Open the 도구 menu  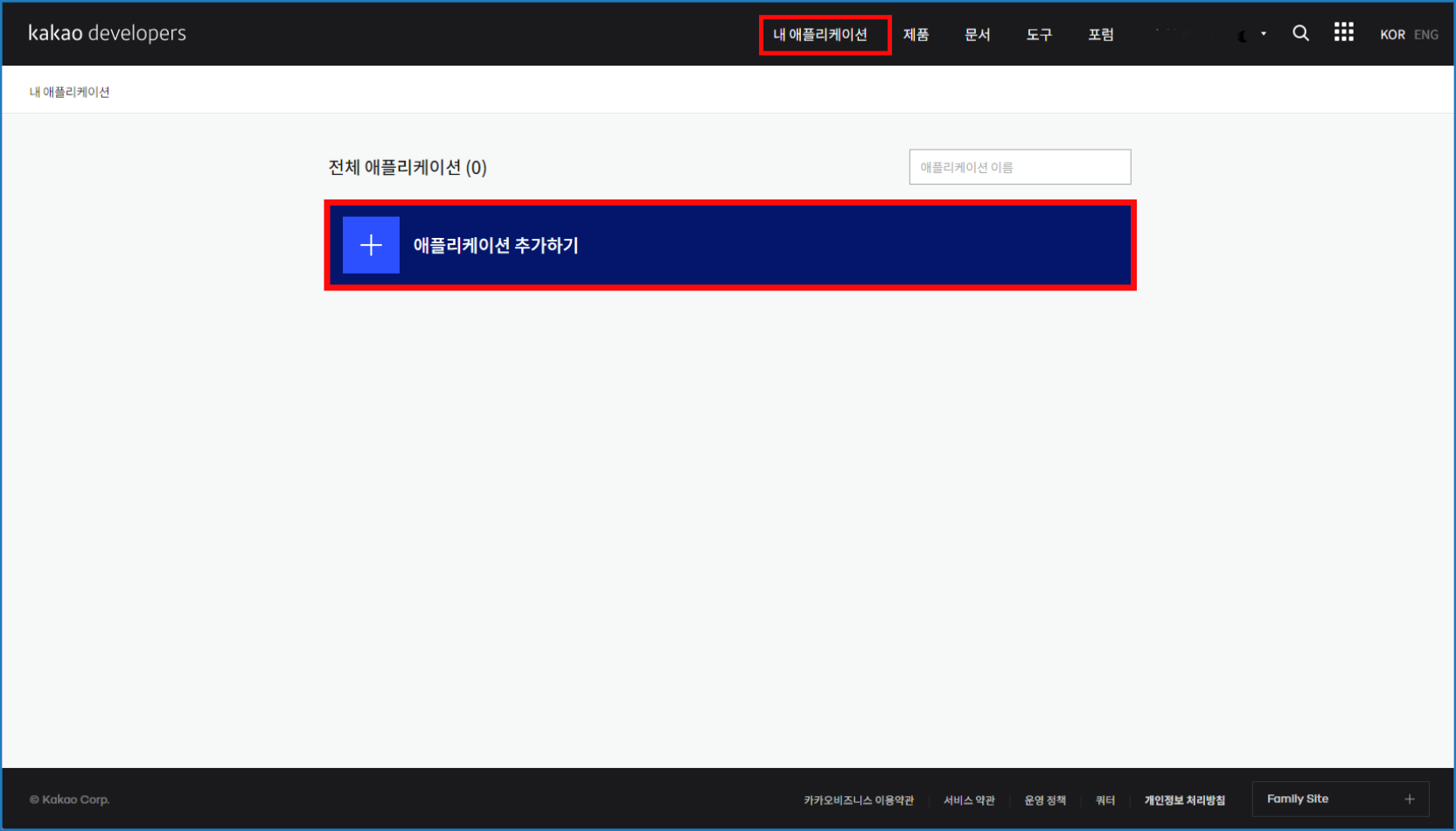point(1039,35)
